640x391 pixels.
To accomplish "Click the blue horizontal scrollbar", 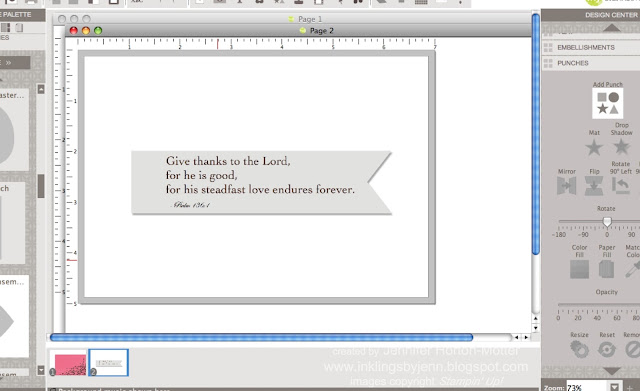I will 261,338.
